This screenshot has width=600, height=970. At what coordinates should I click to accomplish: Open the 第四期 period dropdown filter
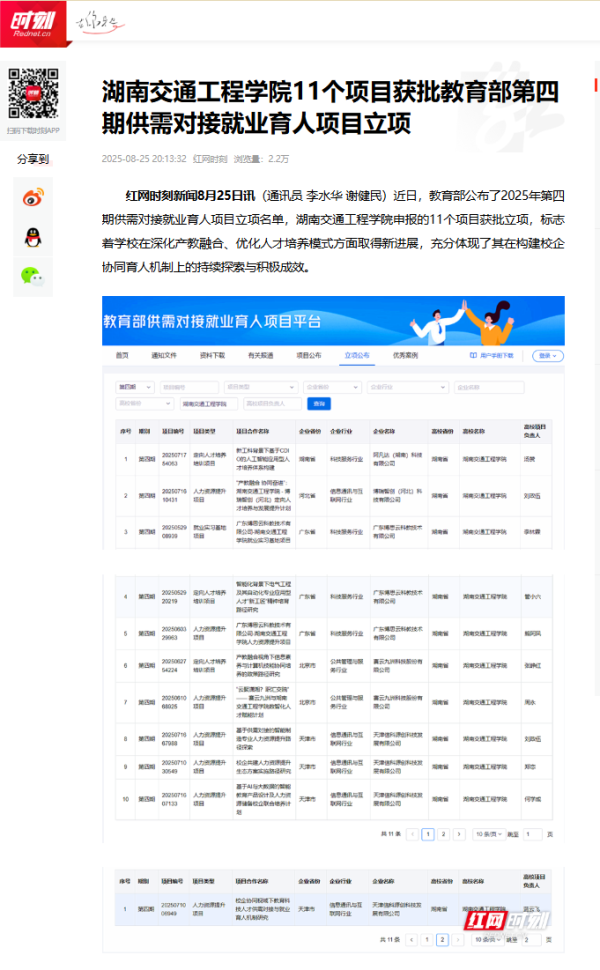point(134,387)
